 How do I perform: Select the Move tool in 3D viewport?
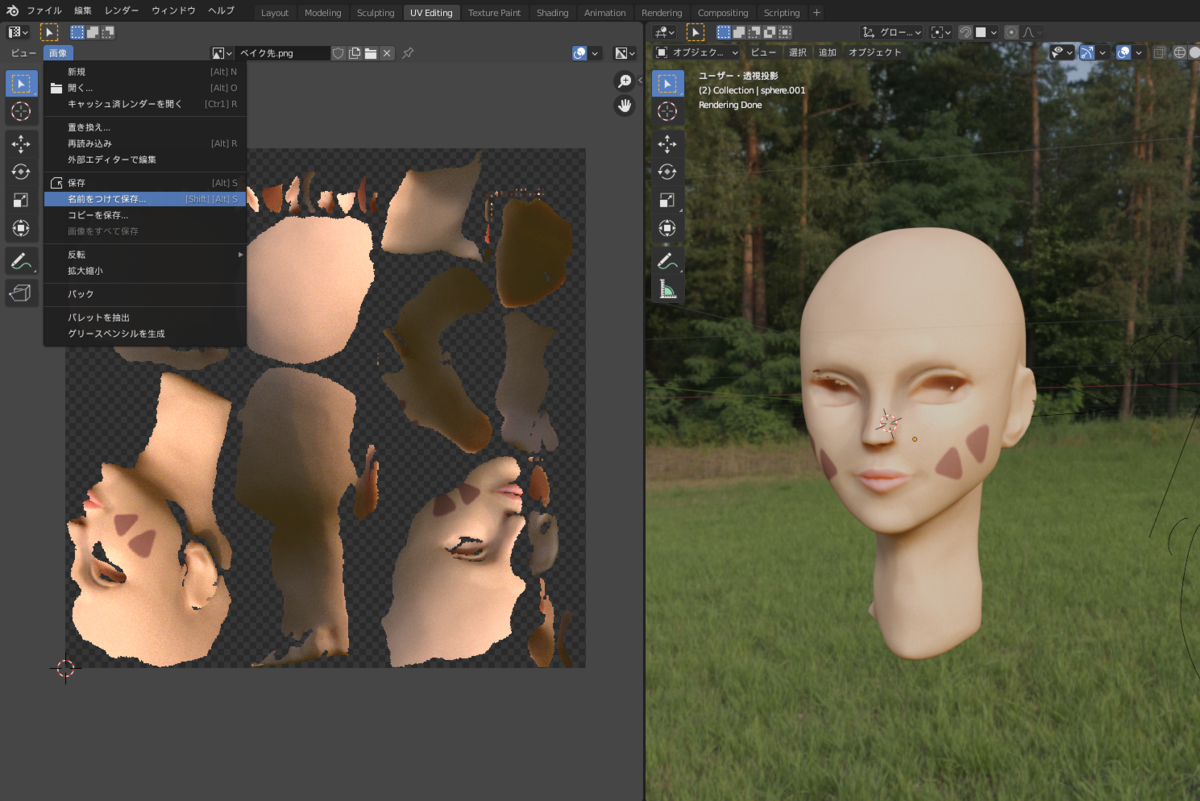click(x=668, y=145)
